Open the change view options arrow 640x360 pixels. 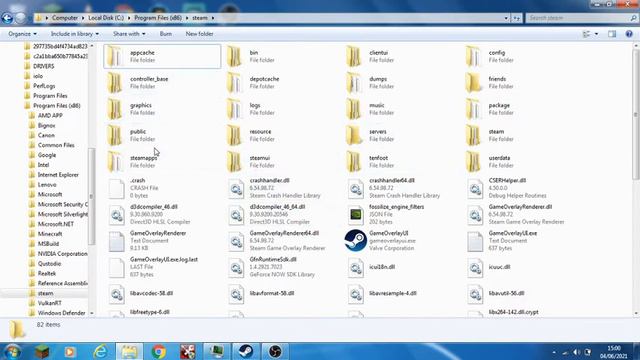(596, 34)
